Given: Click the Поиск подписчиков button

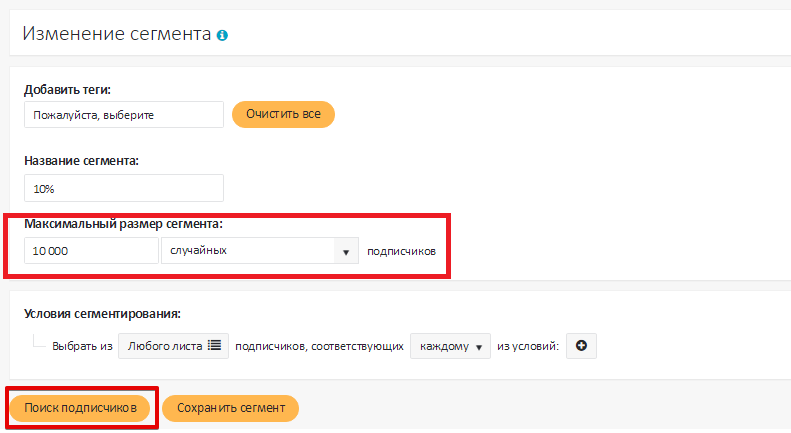Looking at the screenshot, I should (x=80, y=408).
